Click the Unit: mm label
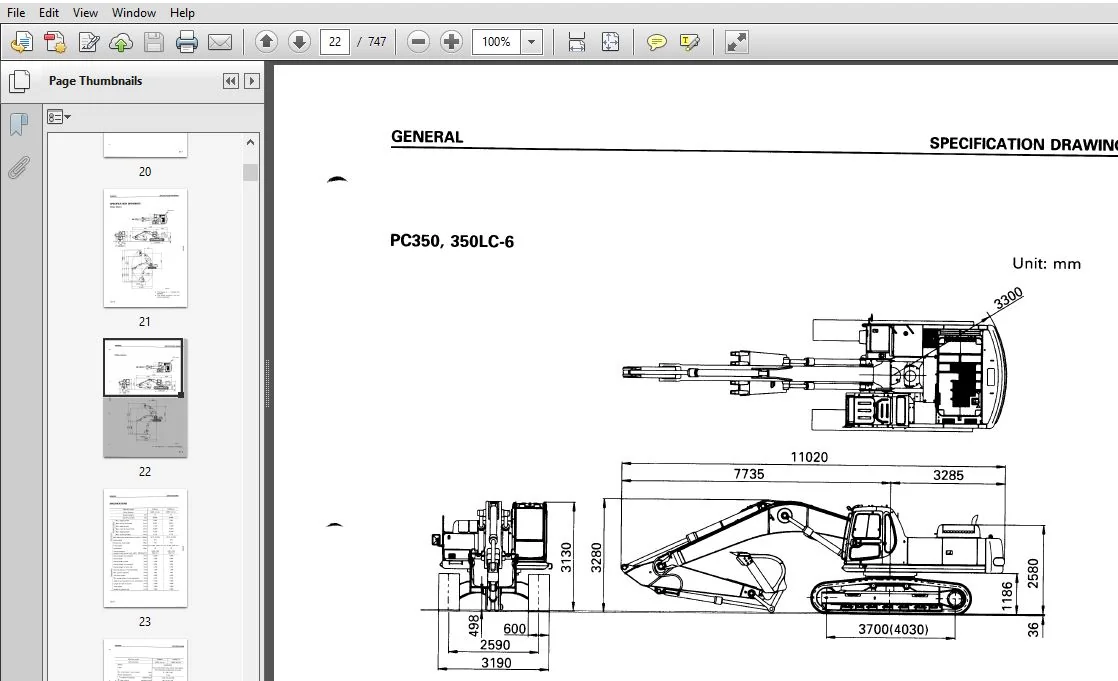The image size is (1118, 681). (1046, 264)
